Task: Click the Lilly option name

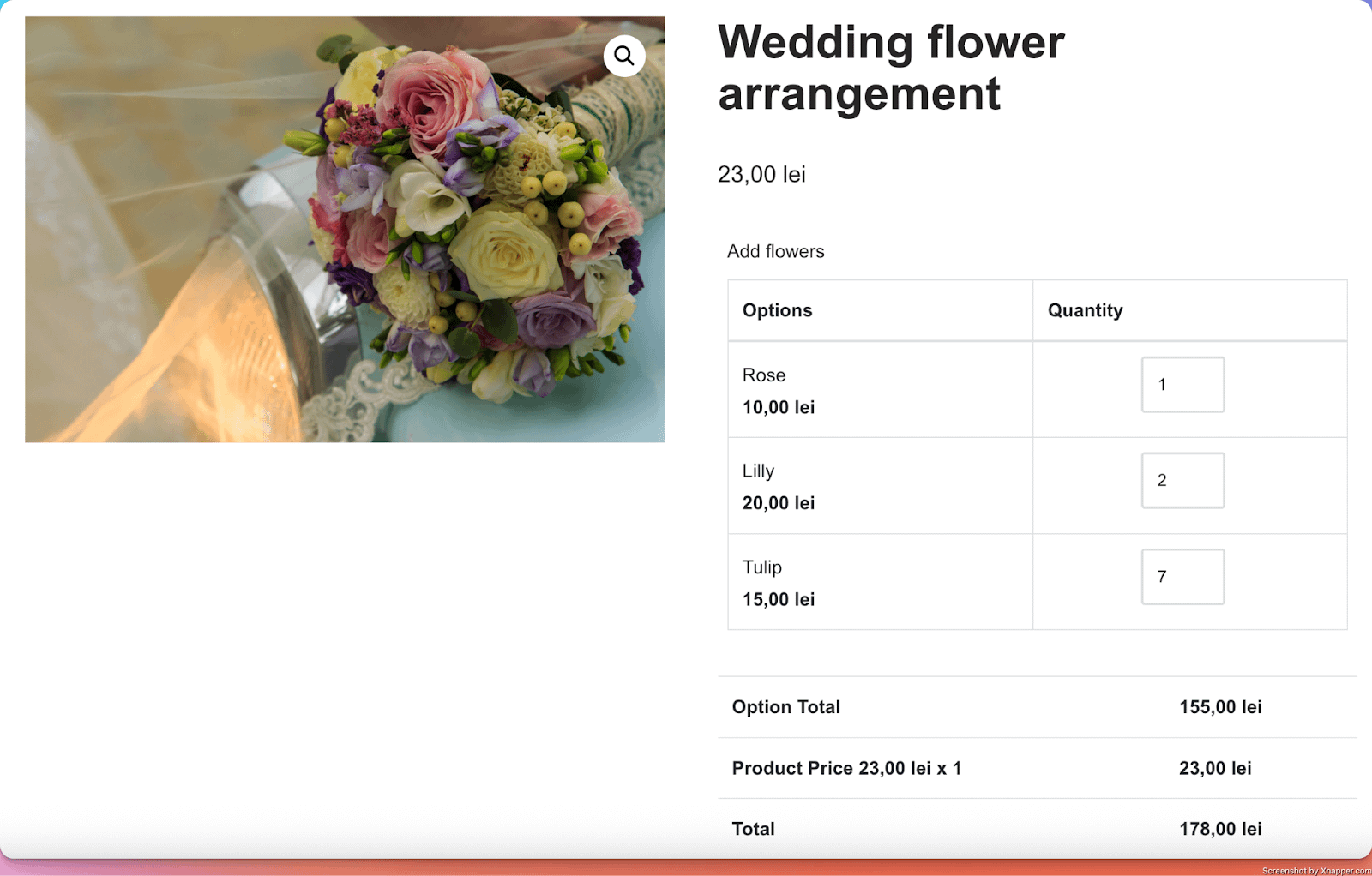Action: coord(758,471)
